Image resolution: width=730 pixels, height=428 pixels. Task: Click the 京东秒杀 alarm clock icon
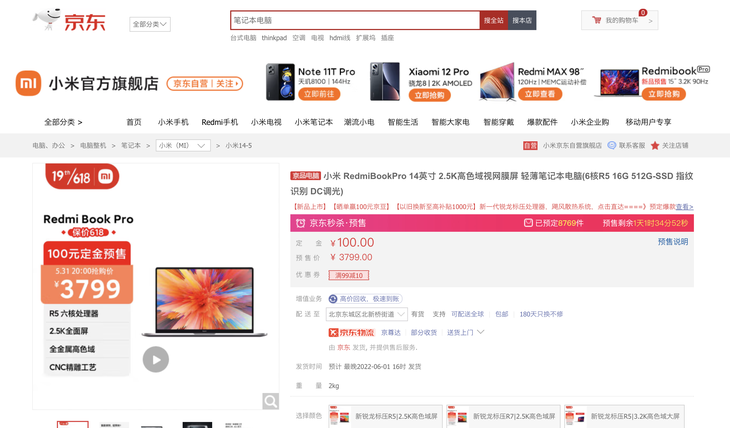pos(301,223)
